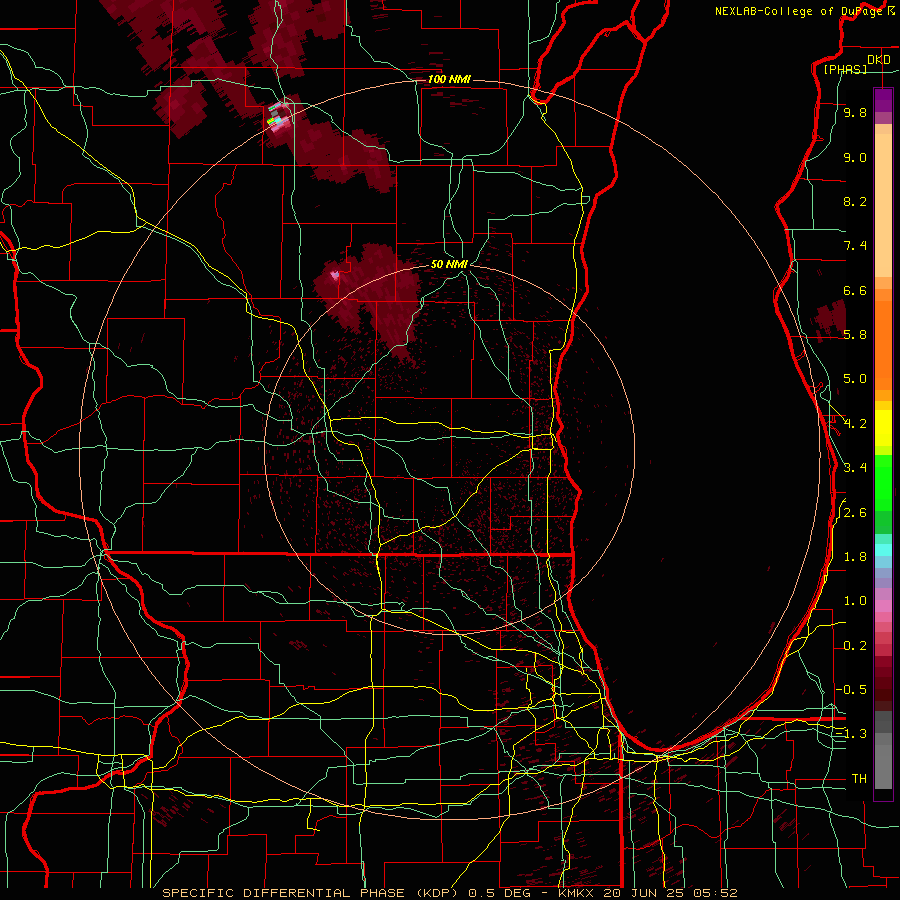This screenshot has height=900, width=900.
Task: Pick the pink segment of the color bar
Action: tap(883, 606)
